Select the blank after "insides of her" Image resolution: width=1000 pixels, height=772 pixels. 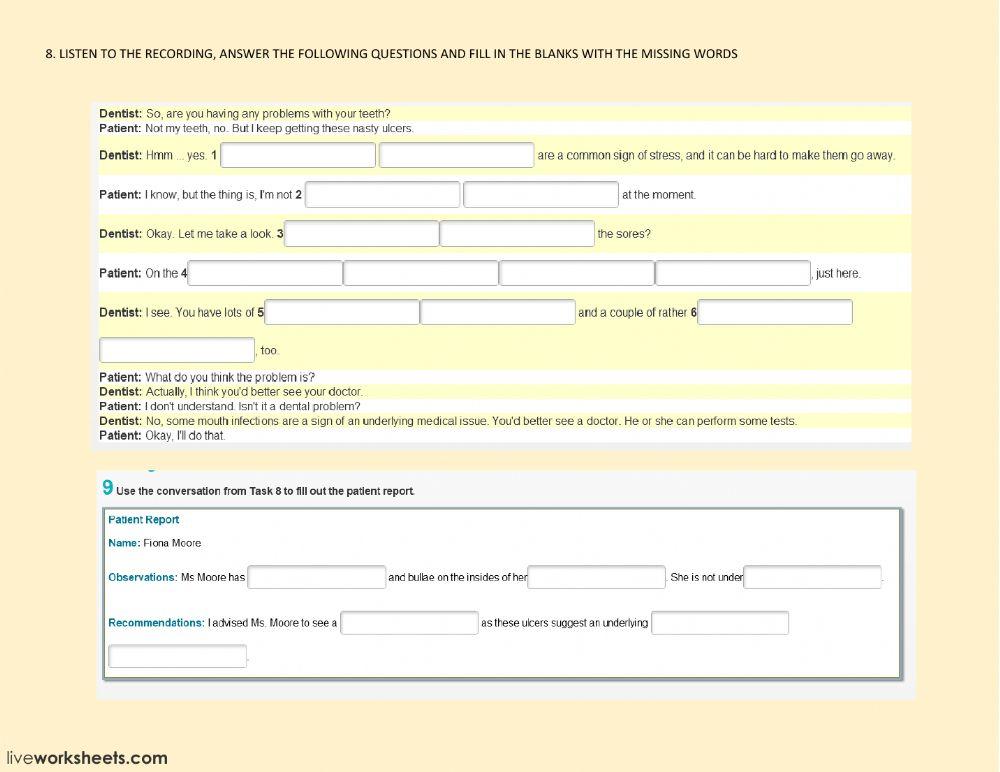click(x=597, y=577)
